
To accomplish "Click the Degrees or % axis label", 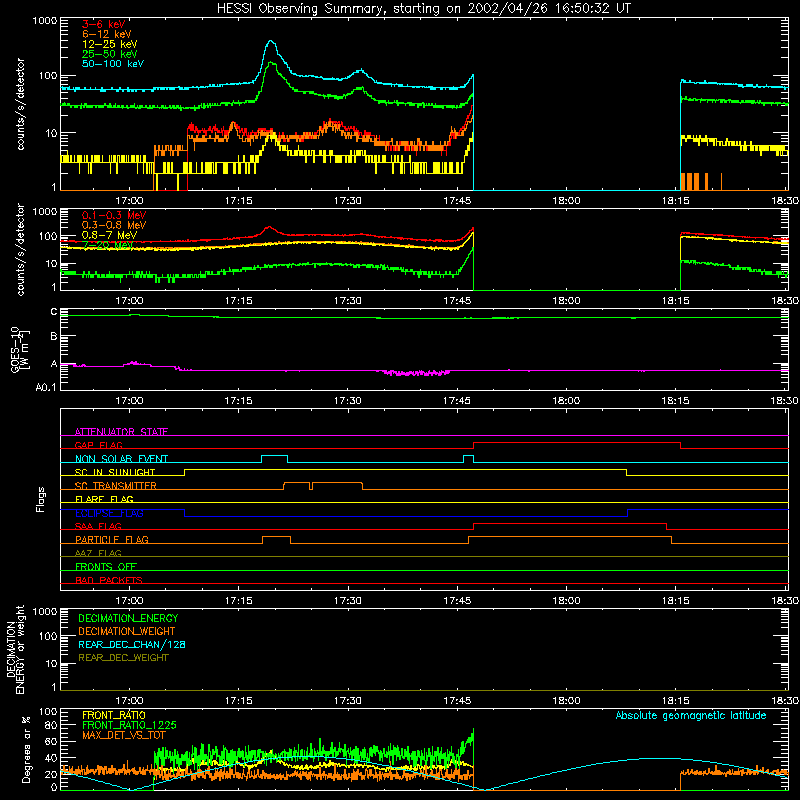I will pyautogui.click(x=26, y=749).
